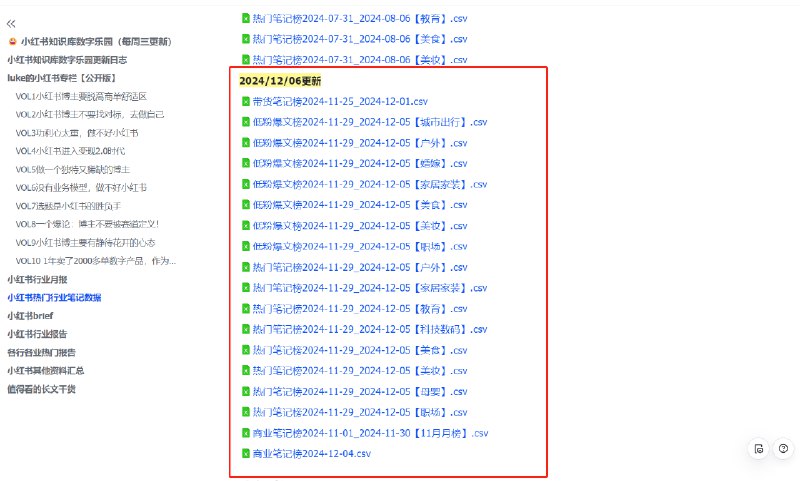800x481 pixels.
Task: Open VOL7 article in sidebar
Action: click(68, 206)
